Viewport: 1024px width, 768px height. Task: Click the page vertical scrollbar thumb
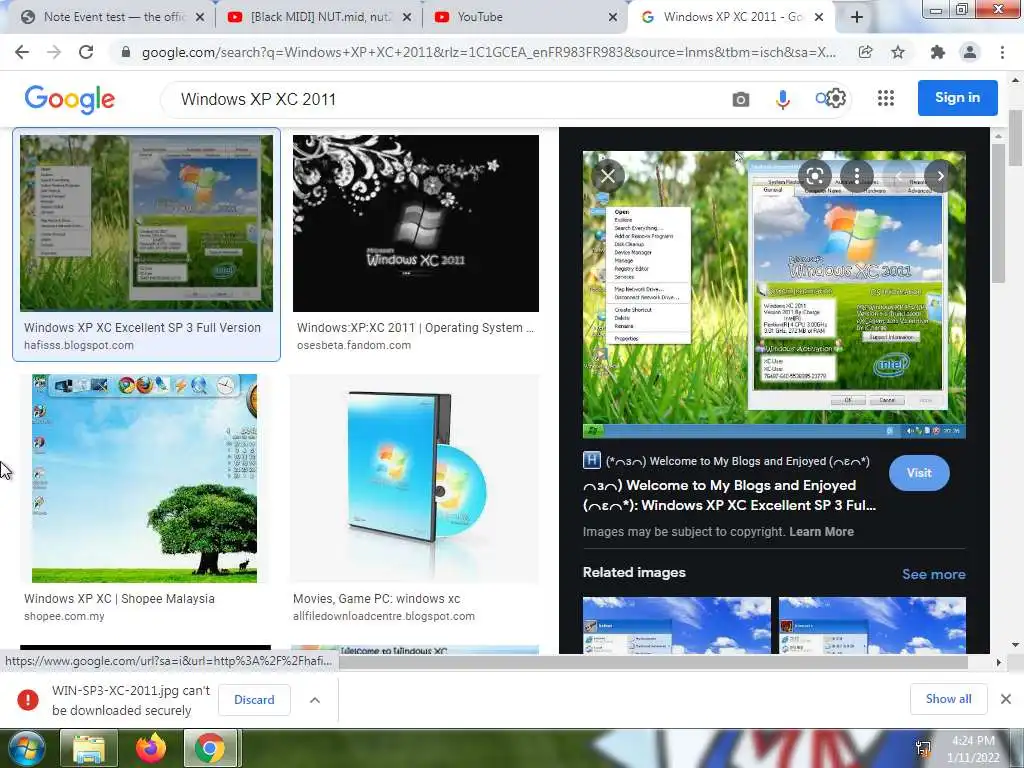click(x=1016, y=138)
